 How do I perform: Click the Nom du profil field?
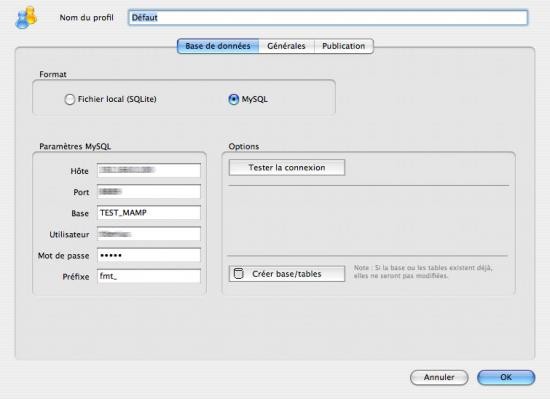pos(328,18)
